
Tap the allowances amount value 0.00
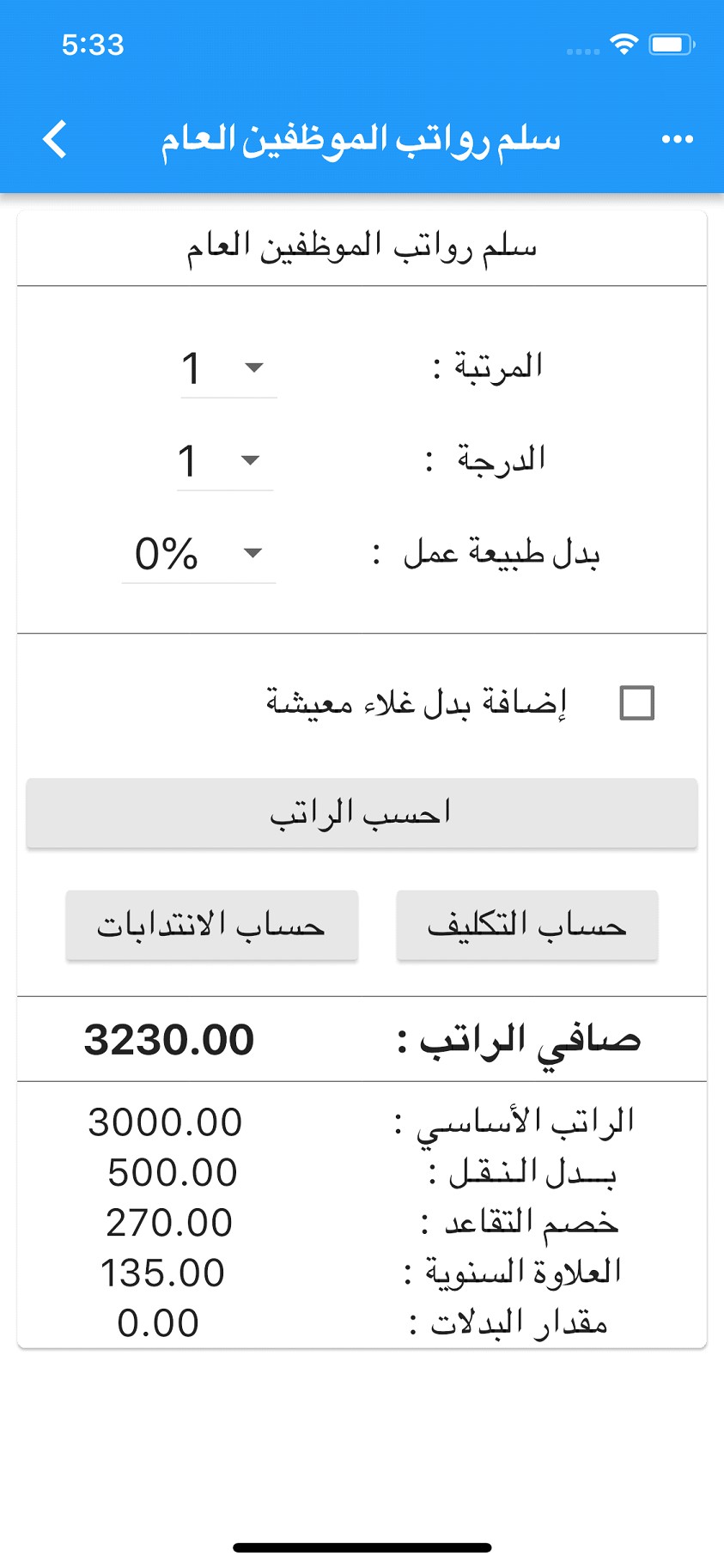pos(158,1323)
